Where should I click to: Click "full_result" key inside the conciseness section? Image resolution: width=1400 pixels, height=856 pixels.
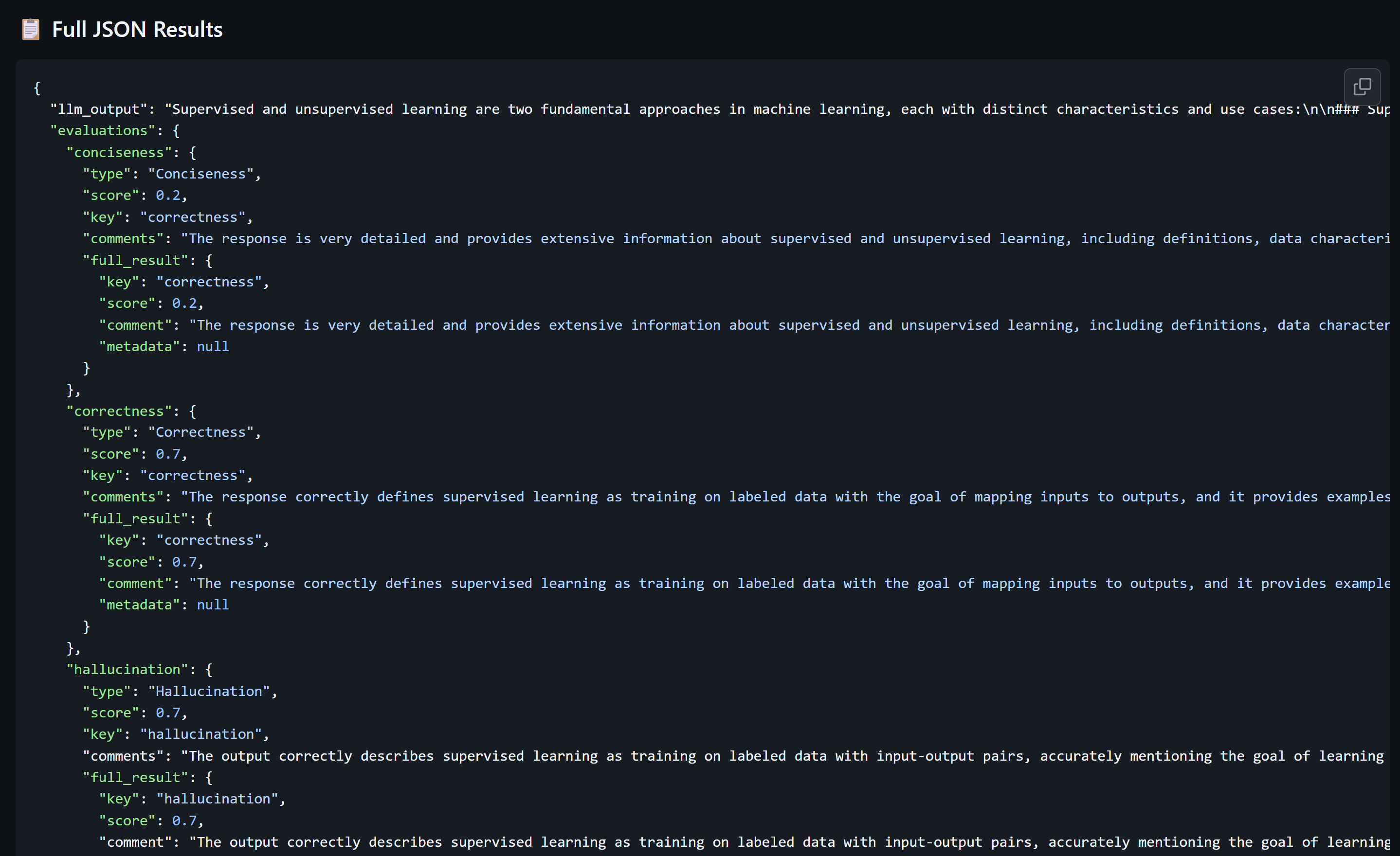coord(136,260)
